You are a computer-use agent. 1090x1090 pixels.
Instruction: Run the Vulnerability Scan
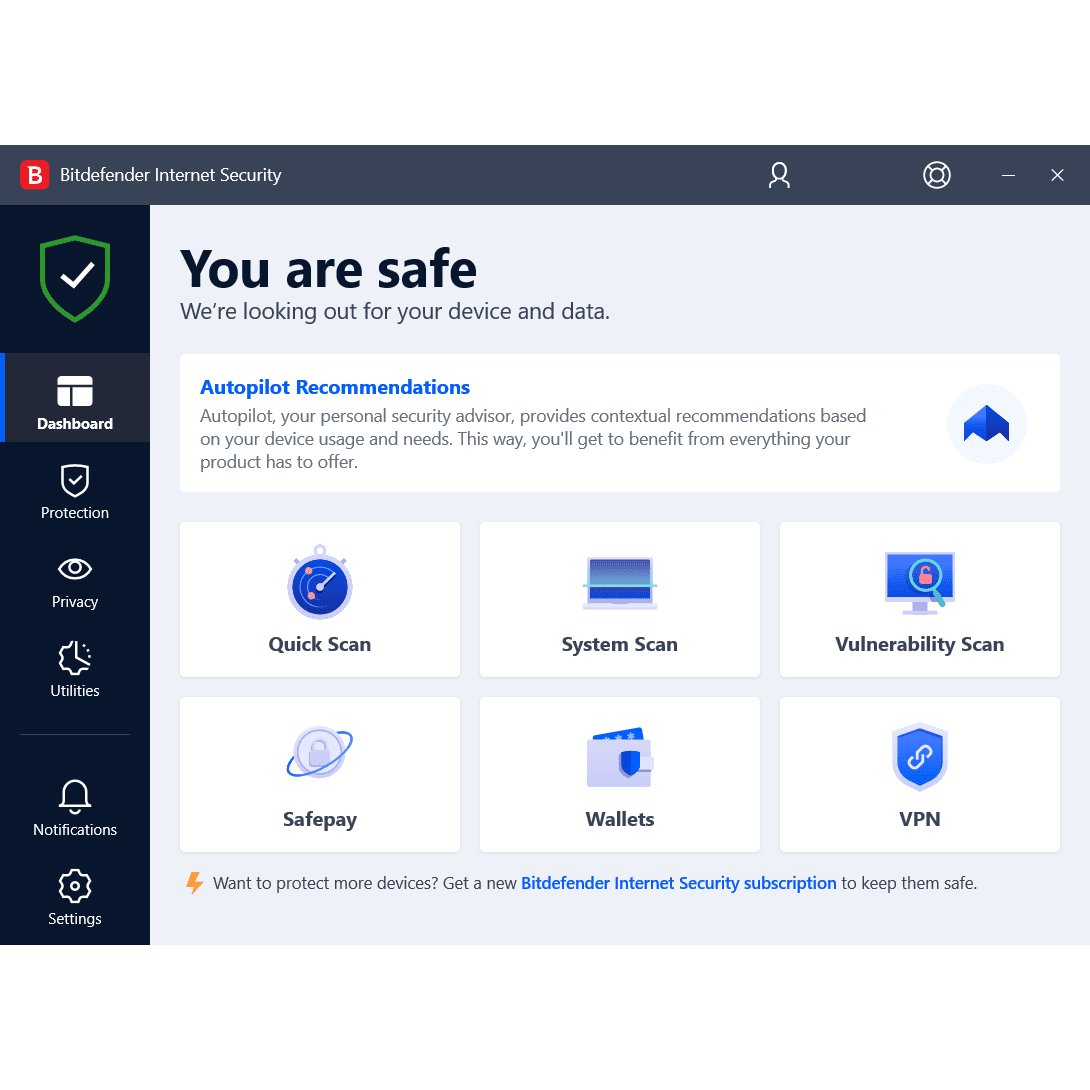[x=920, y=599]
